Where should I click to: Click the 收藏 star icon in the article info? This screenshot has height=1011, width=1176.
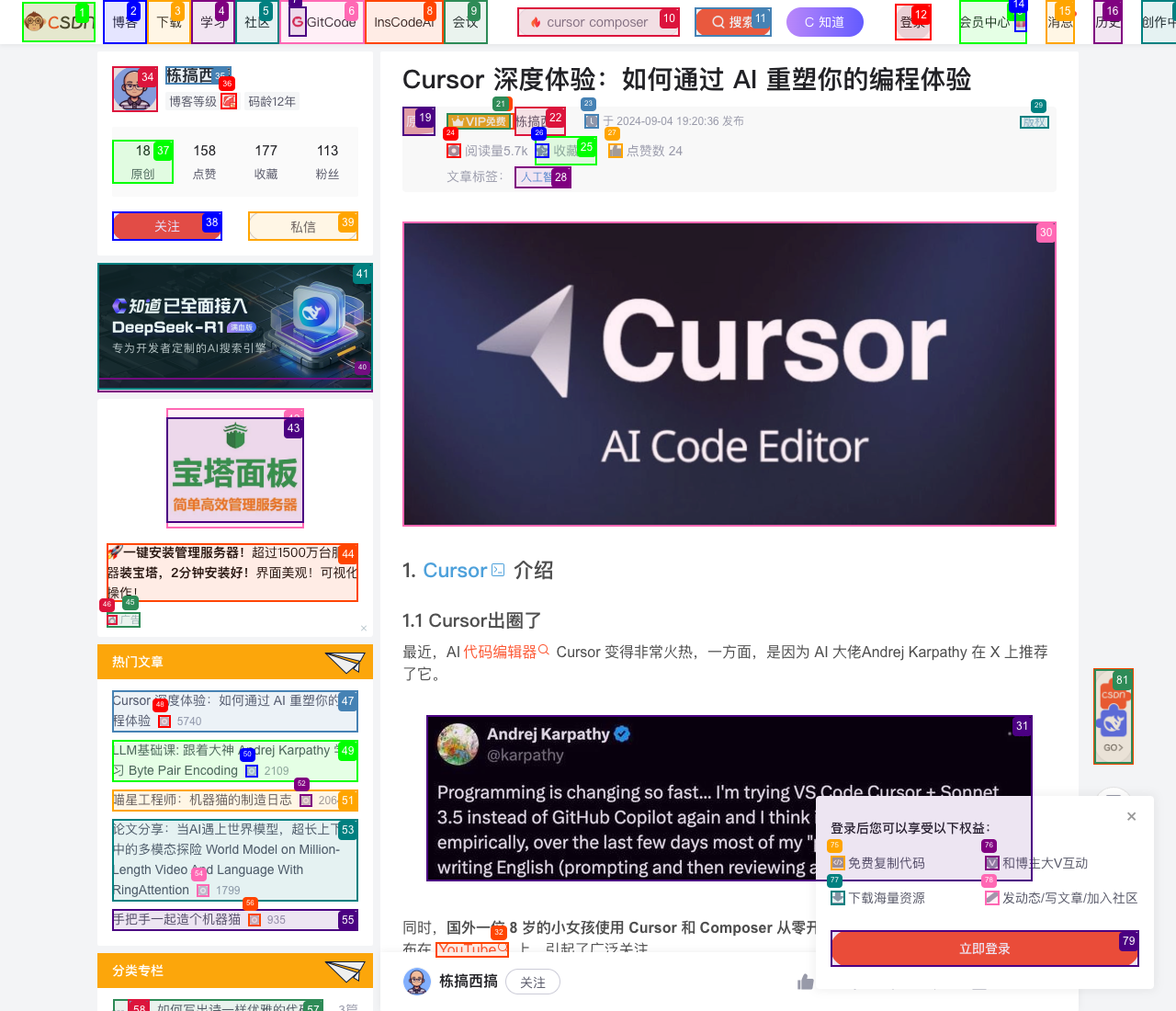(x=543, y=151)
